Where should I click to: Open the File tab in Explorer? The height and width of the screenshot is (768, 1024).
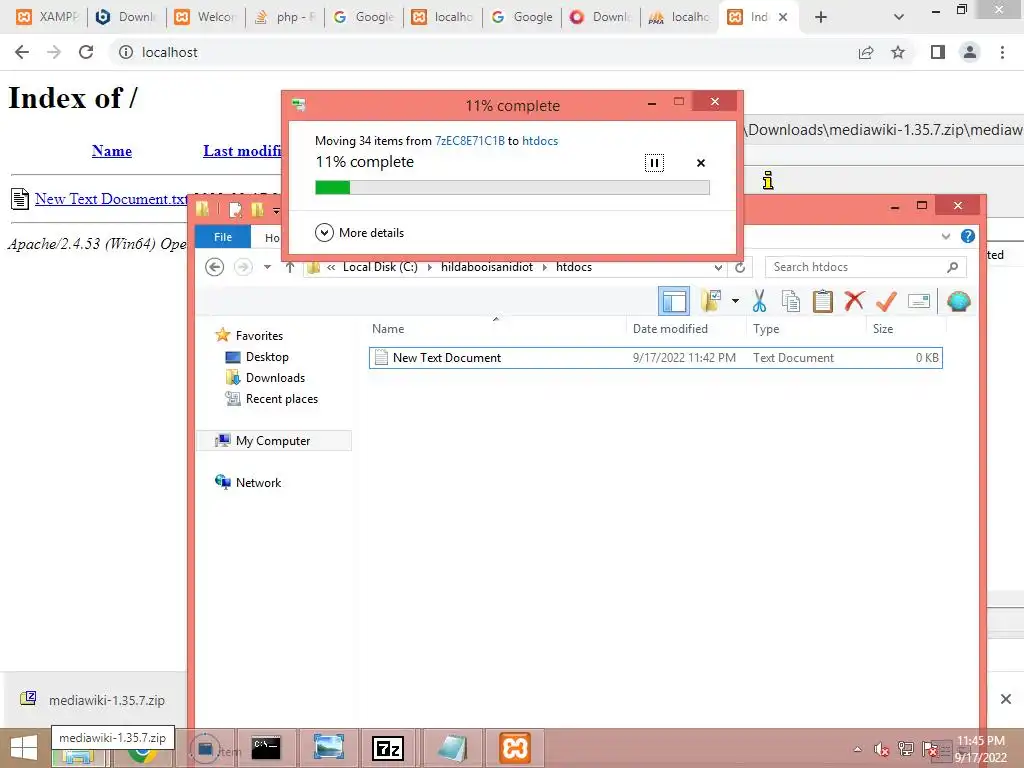[x=223, y=237]
